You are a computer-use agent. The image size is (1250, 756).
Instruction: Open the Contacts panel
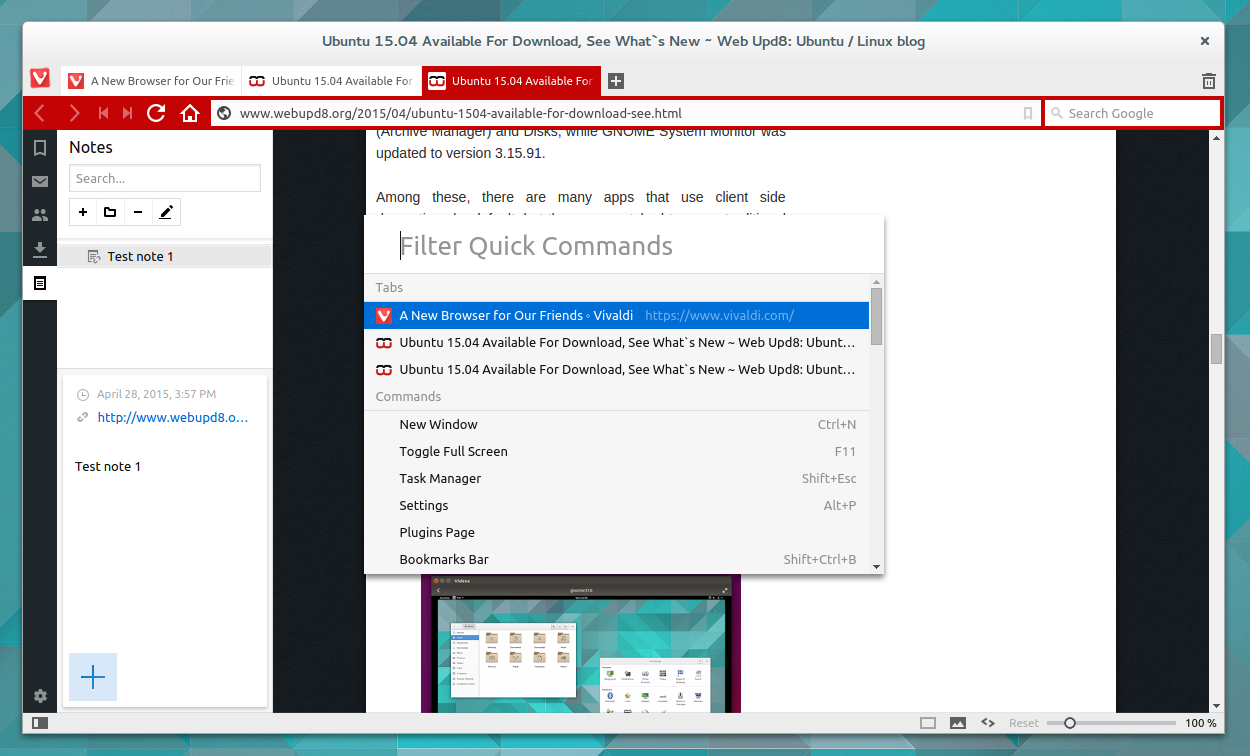tap(40, 215)
